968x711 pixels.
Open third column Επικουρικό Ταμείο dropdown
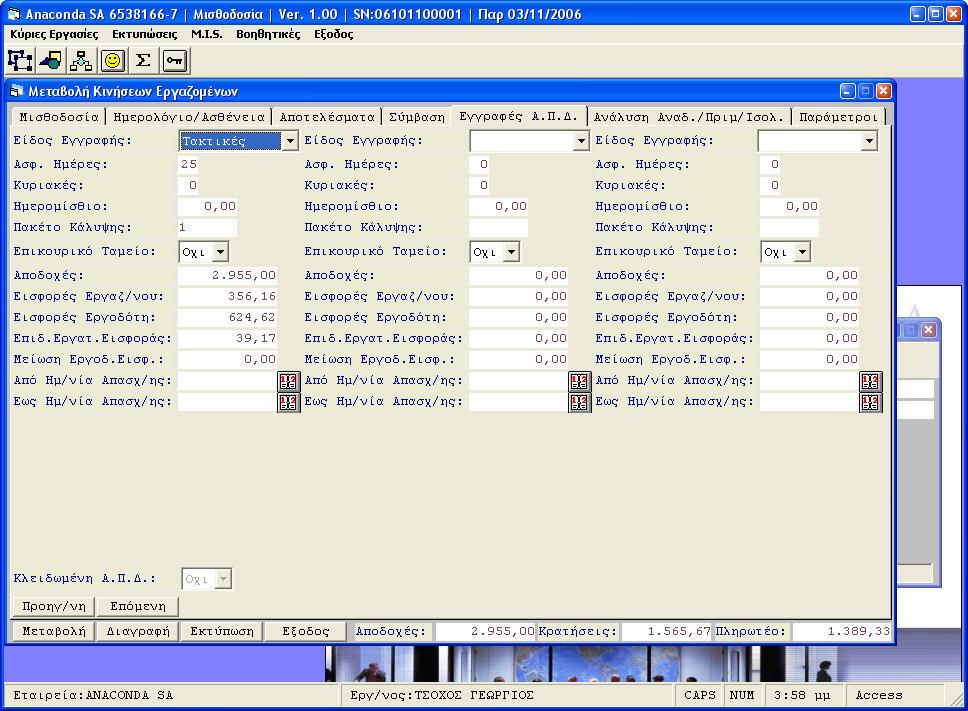click(x=802, y=252)
